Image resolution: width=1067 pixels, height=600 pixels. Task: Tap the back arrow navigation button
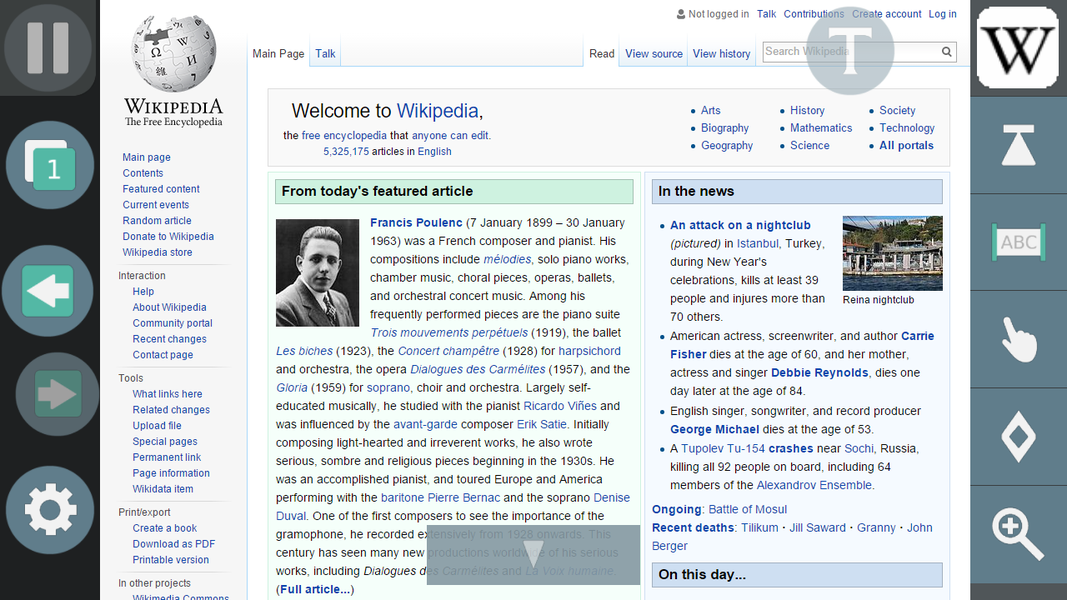[x=48, y=291]
